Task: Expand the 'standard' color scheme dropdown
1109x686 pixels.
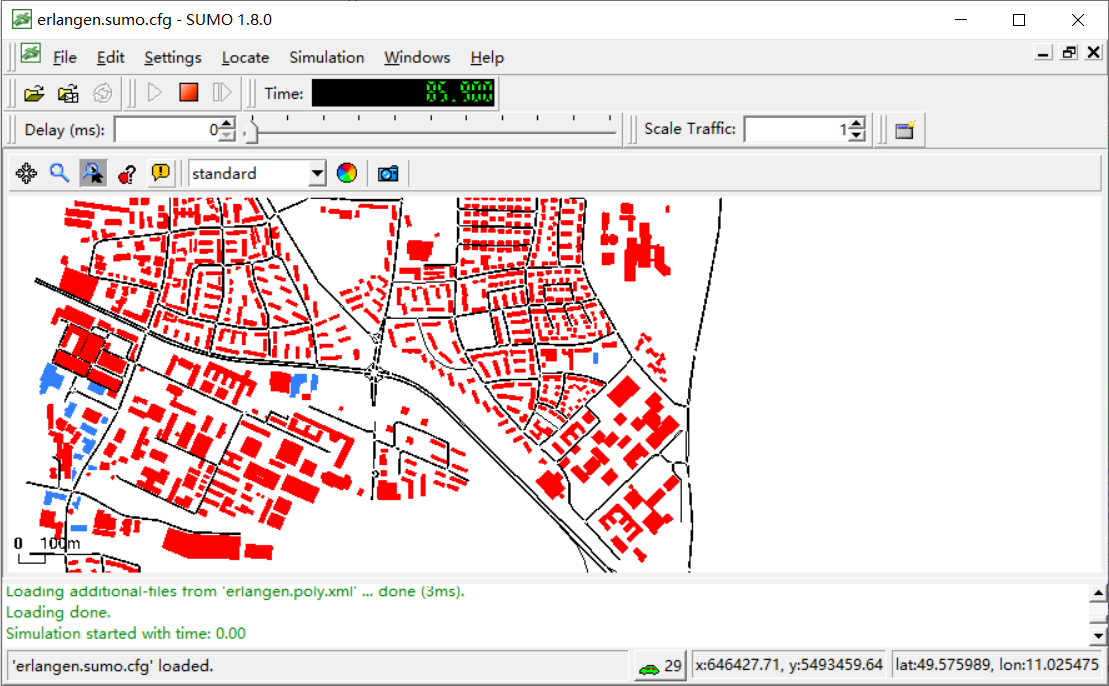Action: click(317, 173)
